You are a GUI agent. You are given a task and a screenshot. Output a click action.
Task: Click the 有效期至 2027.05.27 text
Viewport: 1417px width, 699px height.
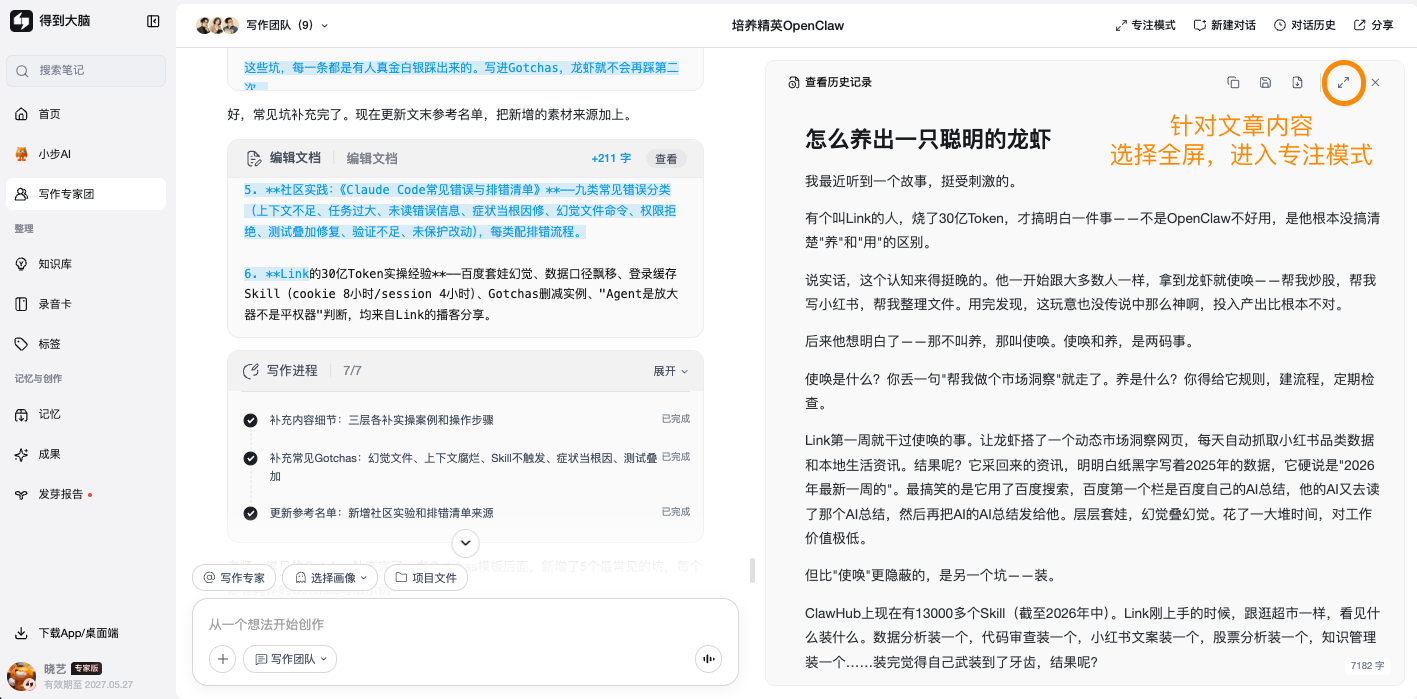pos(88,685)
